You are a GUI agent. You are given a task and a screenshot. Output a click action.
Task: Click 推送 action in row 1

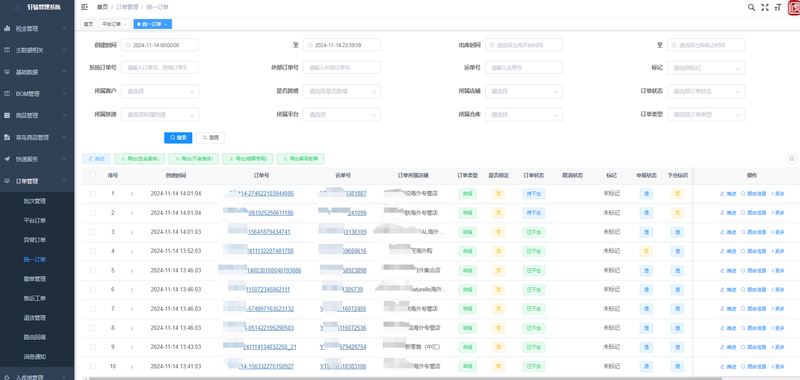click(729, 194)
